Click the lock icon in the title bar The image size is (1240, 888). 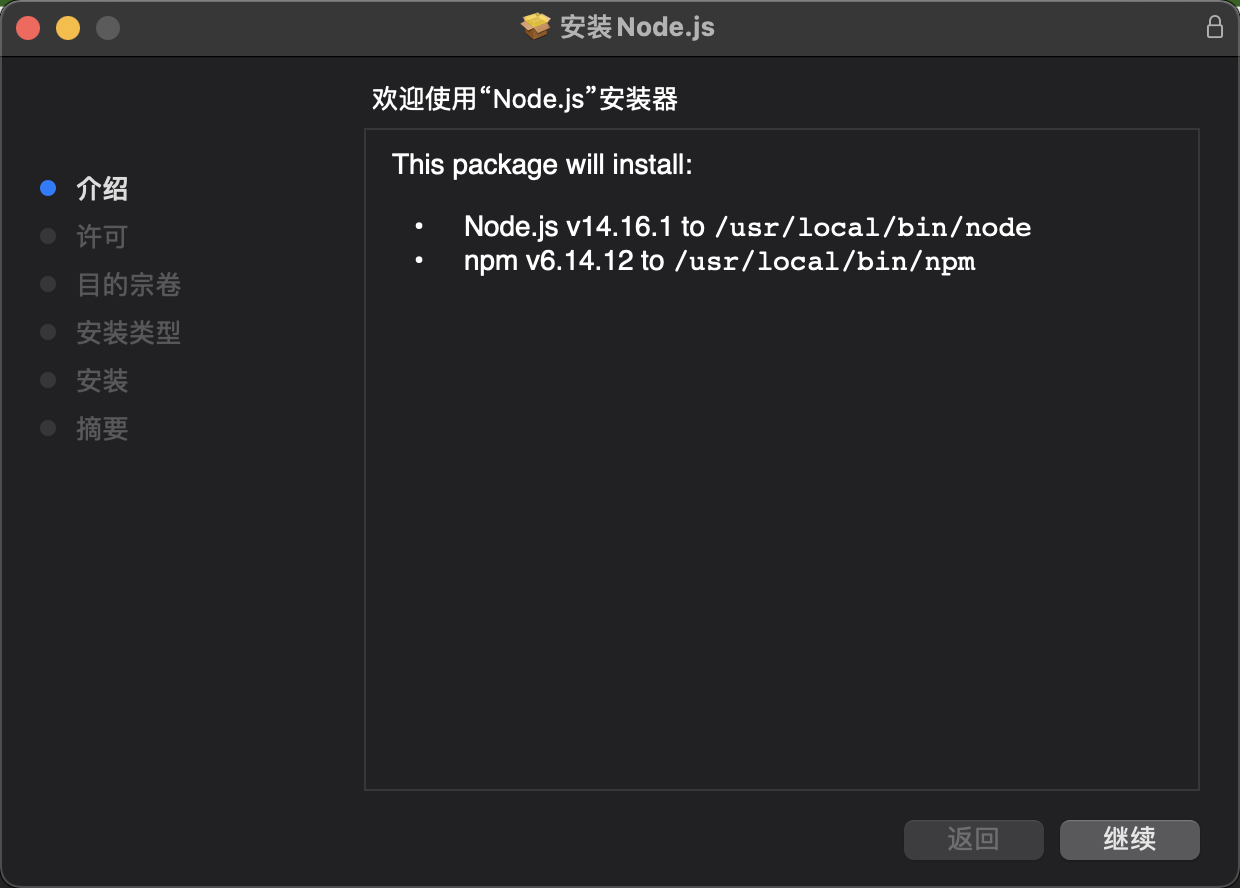(1215, 27)
